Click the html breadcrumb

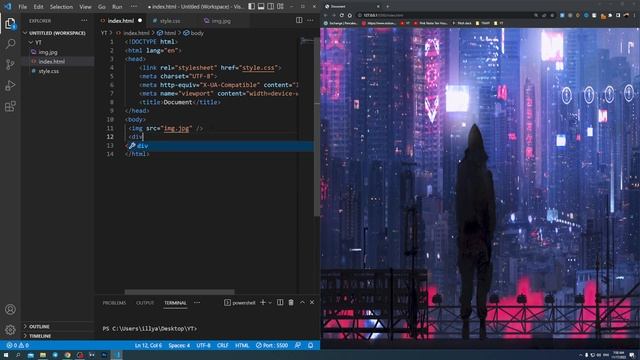[x=167, y=33]
